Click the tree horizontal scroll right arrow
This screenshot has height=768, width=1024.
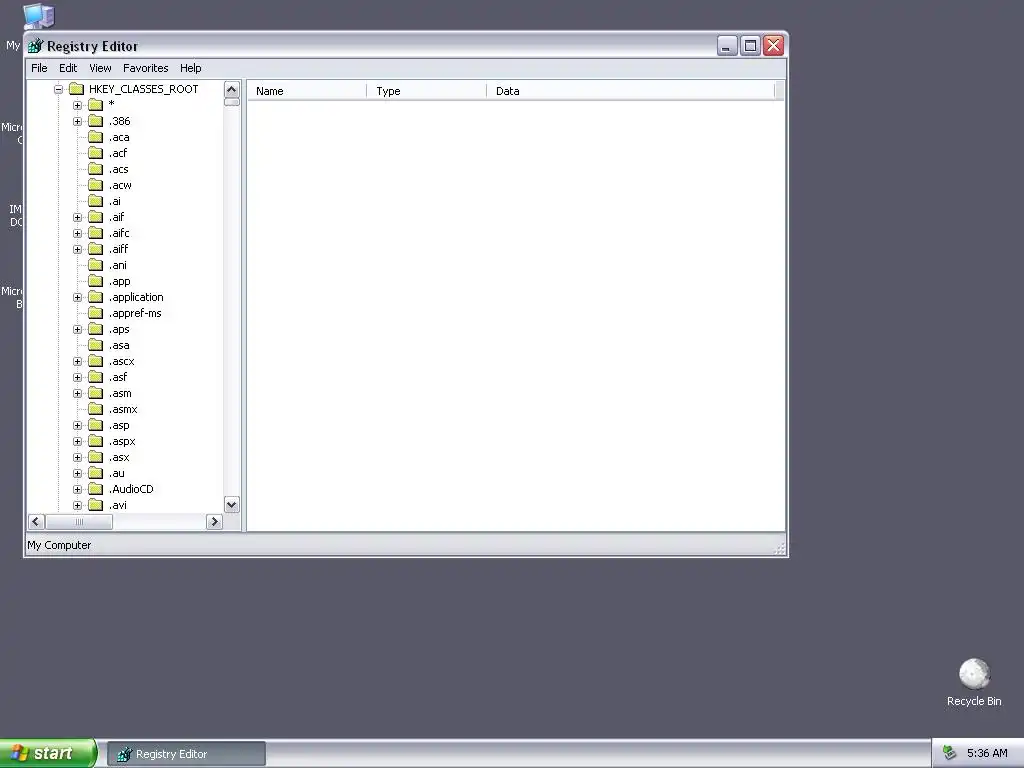214,522
